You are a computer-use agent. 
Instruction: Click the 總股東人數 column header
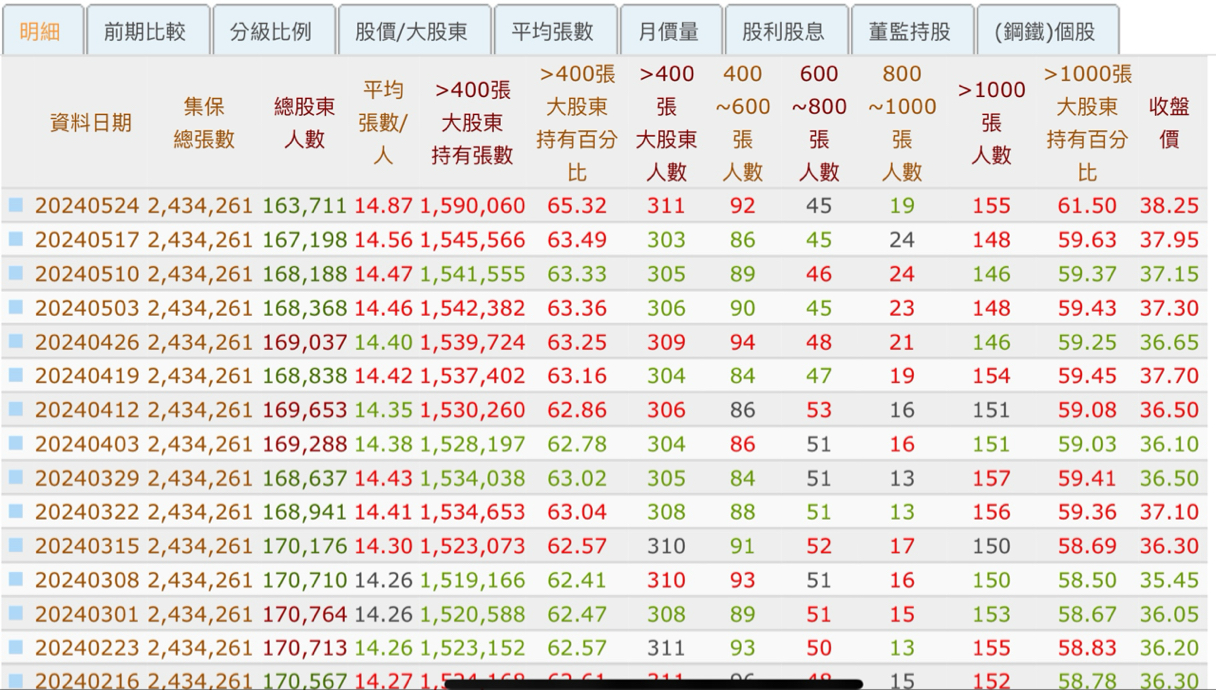[304, 123]
